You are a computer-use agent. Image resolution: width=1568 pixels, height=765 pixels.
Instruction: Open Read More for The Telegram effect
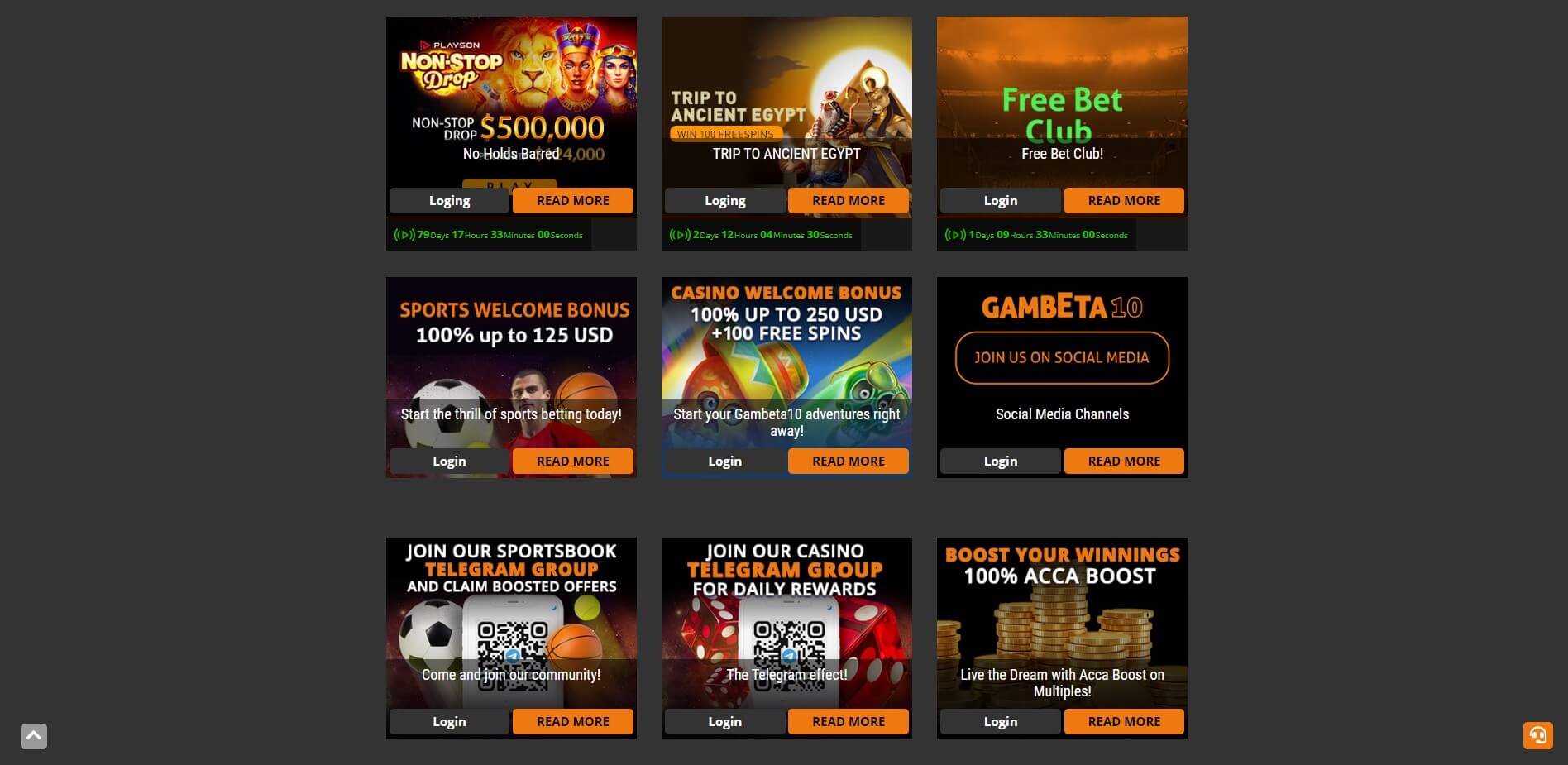click(x=849, y=722)
